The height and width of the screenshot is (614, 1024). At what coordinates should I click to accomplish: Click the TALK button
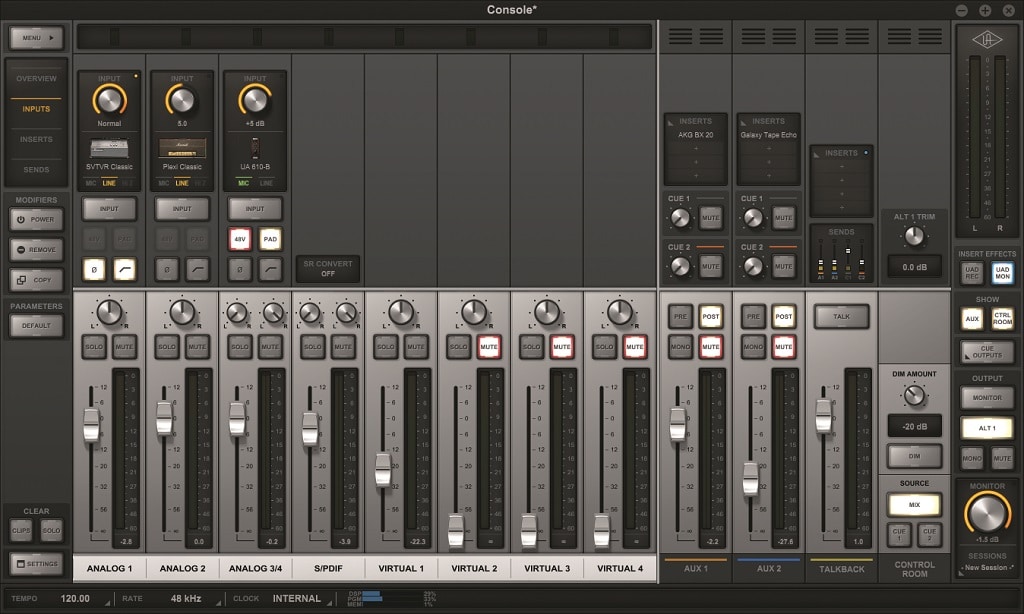pos(841,316)
